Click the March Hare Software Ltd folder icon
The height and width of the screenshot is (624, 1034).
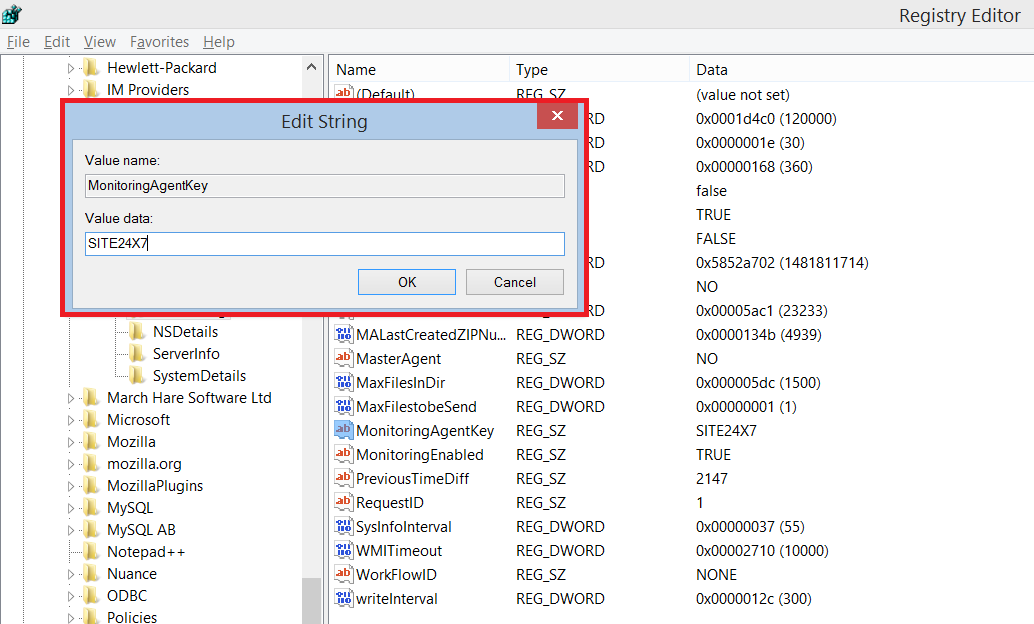click(91, 398)
